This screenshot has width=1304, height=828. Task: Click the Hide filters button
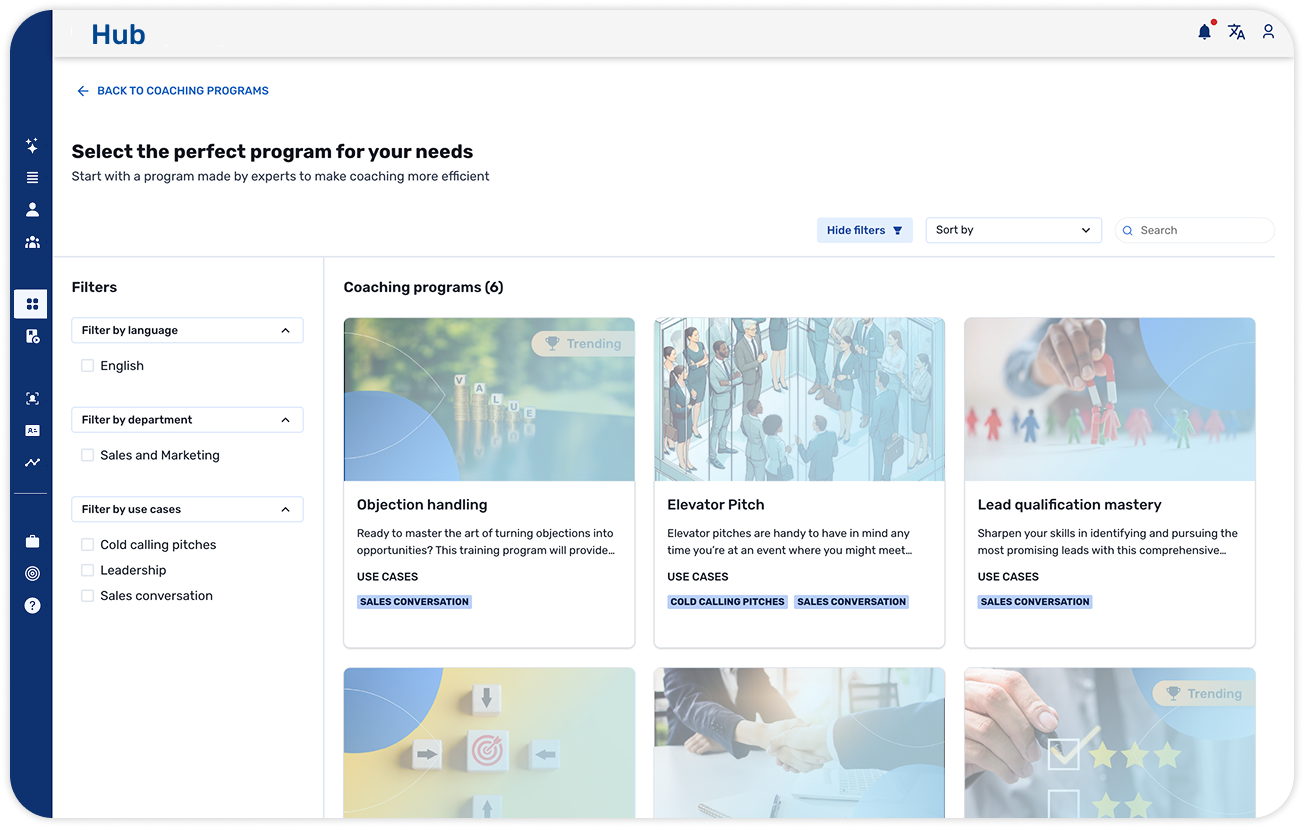(864, 230)
